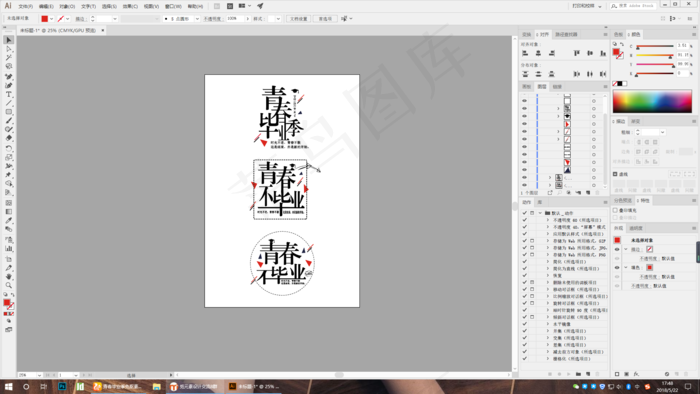Toggle the 叠印填充 overprint fill checkbox

pyautogui.click(x=615, y=210)
